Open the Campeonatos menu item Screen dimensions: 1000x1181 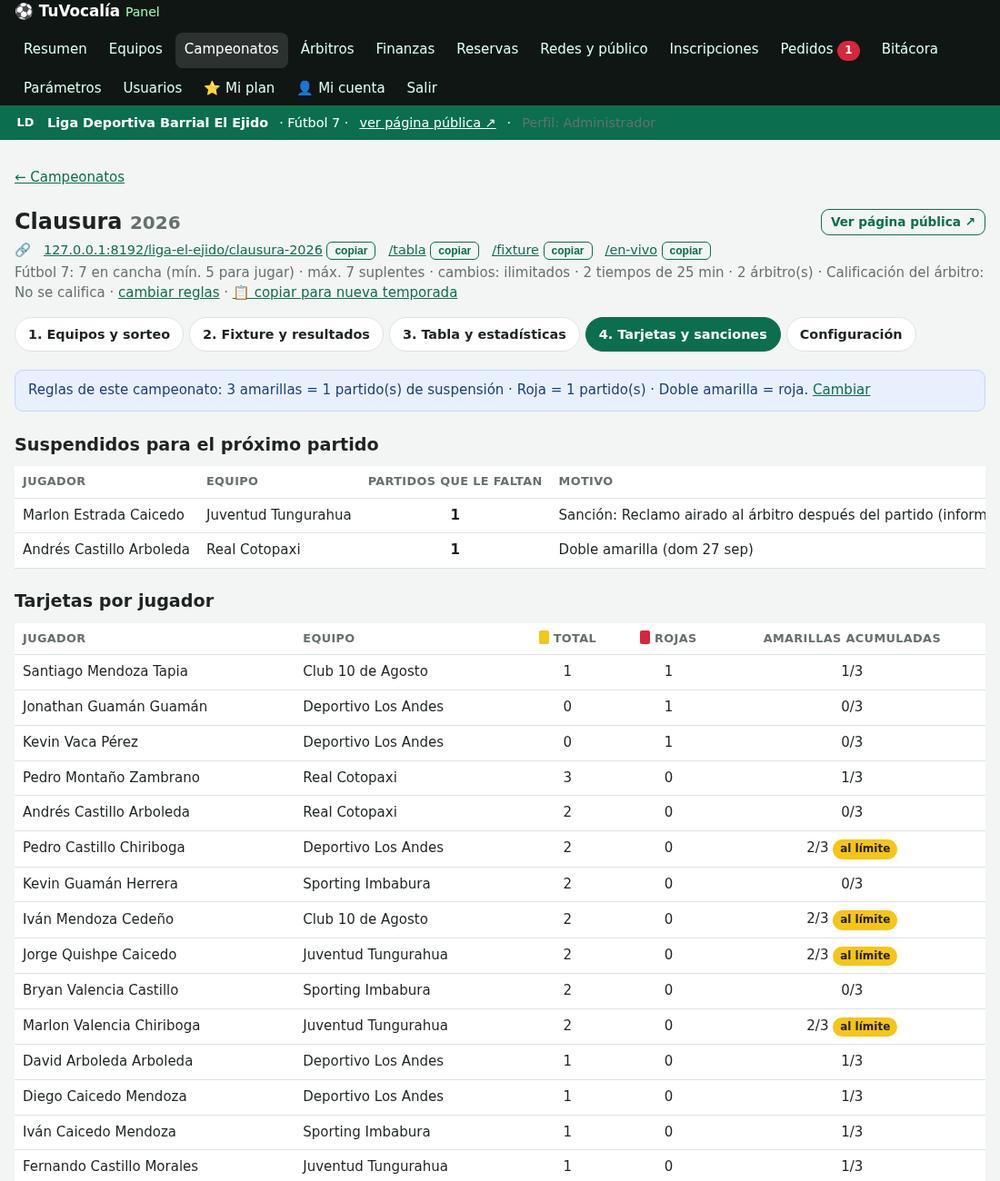231,49
